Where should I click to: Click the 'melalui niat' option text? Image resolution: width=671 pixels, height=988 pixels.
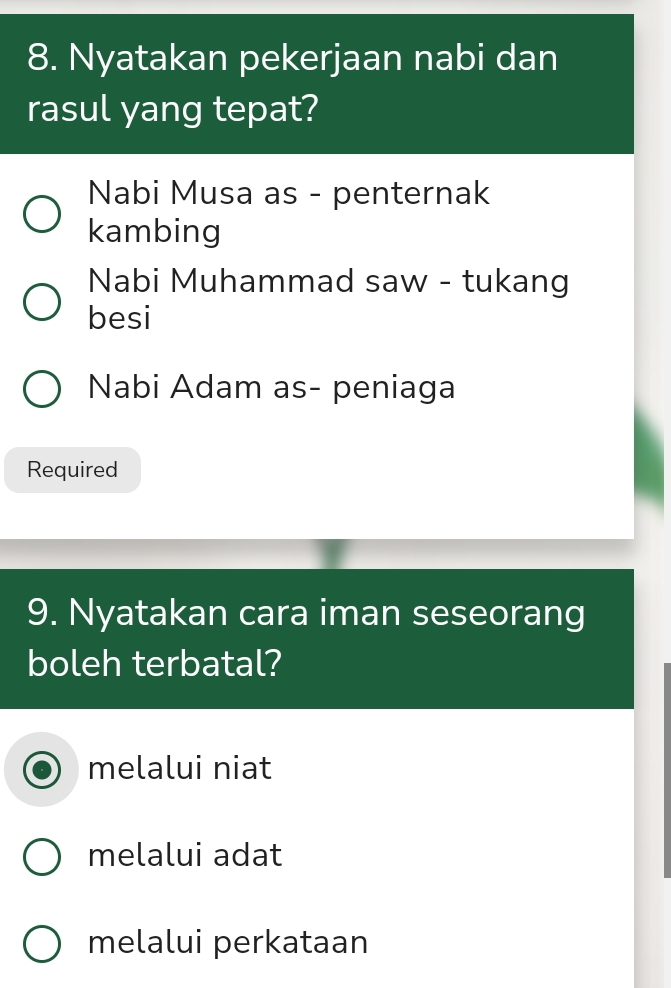(180, 769)
